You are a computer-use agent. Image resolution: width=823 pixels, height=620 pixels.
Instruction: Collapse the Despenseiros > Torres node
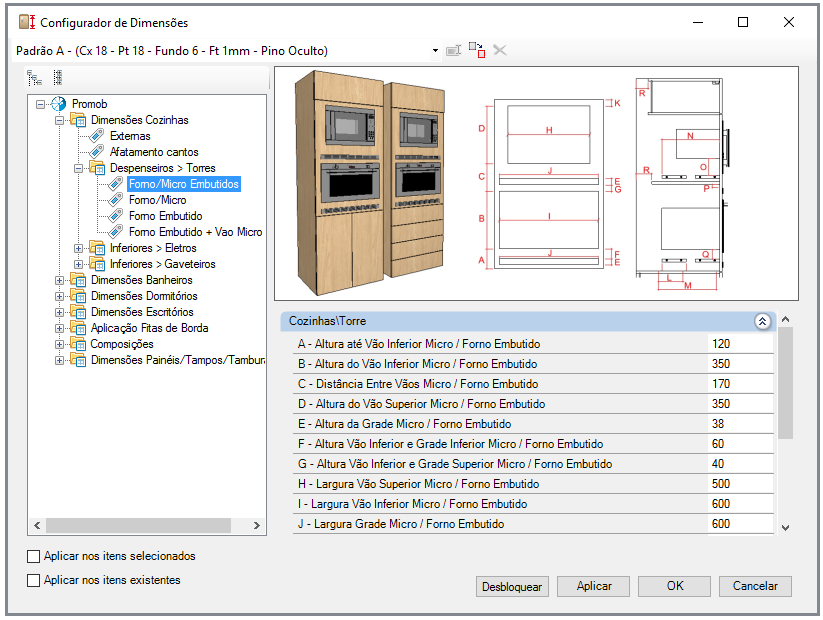(x=78, y=169)
